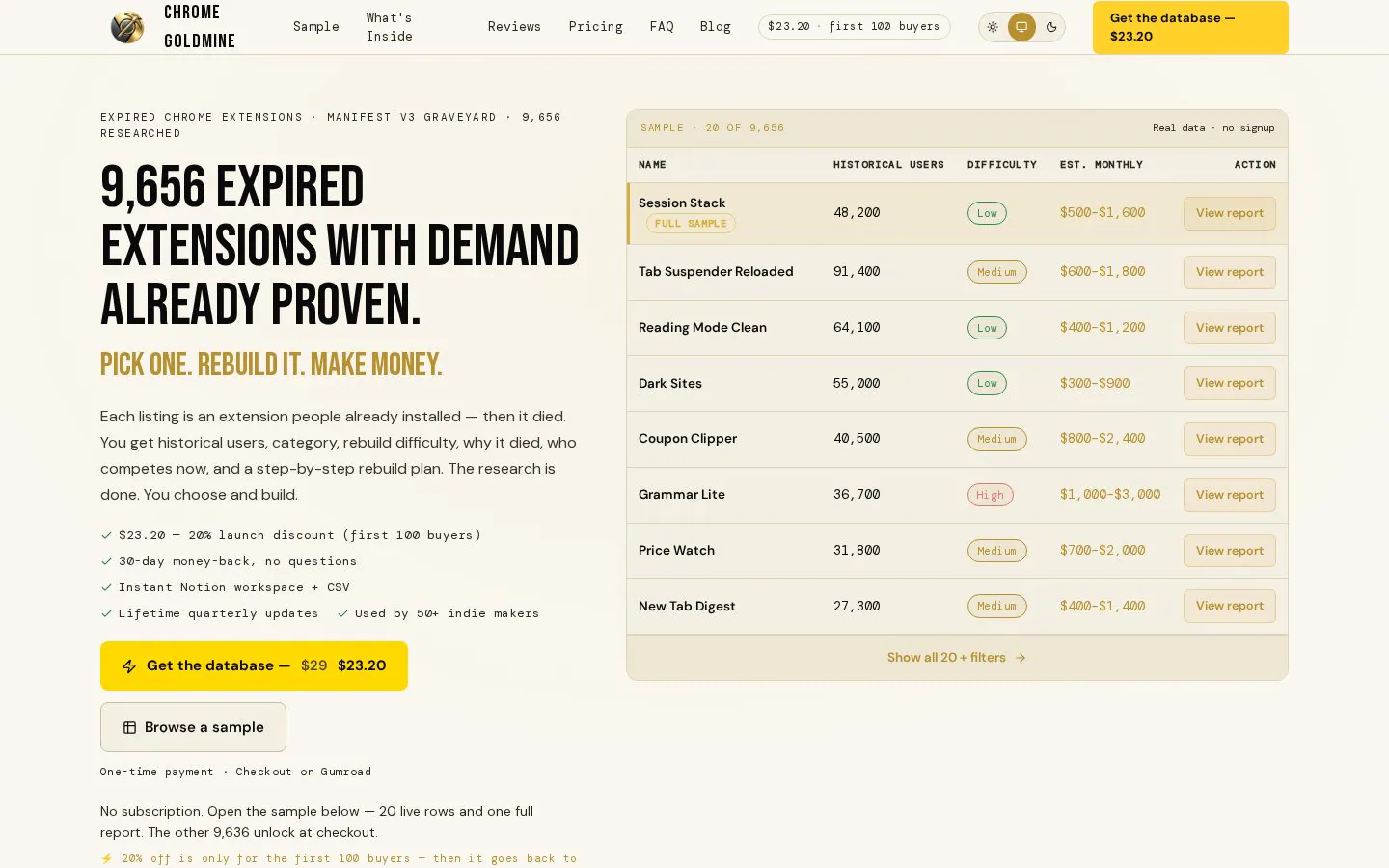Open the Blog nav link
This screenshot has width=1389, height=868.
pyautogui.click(x=716, y=27)
